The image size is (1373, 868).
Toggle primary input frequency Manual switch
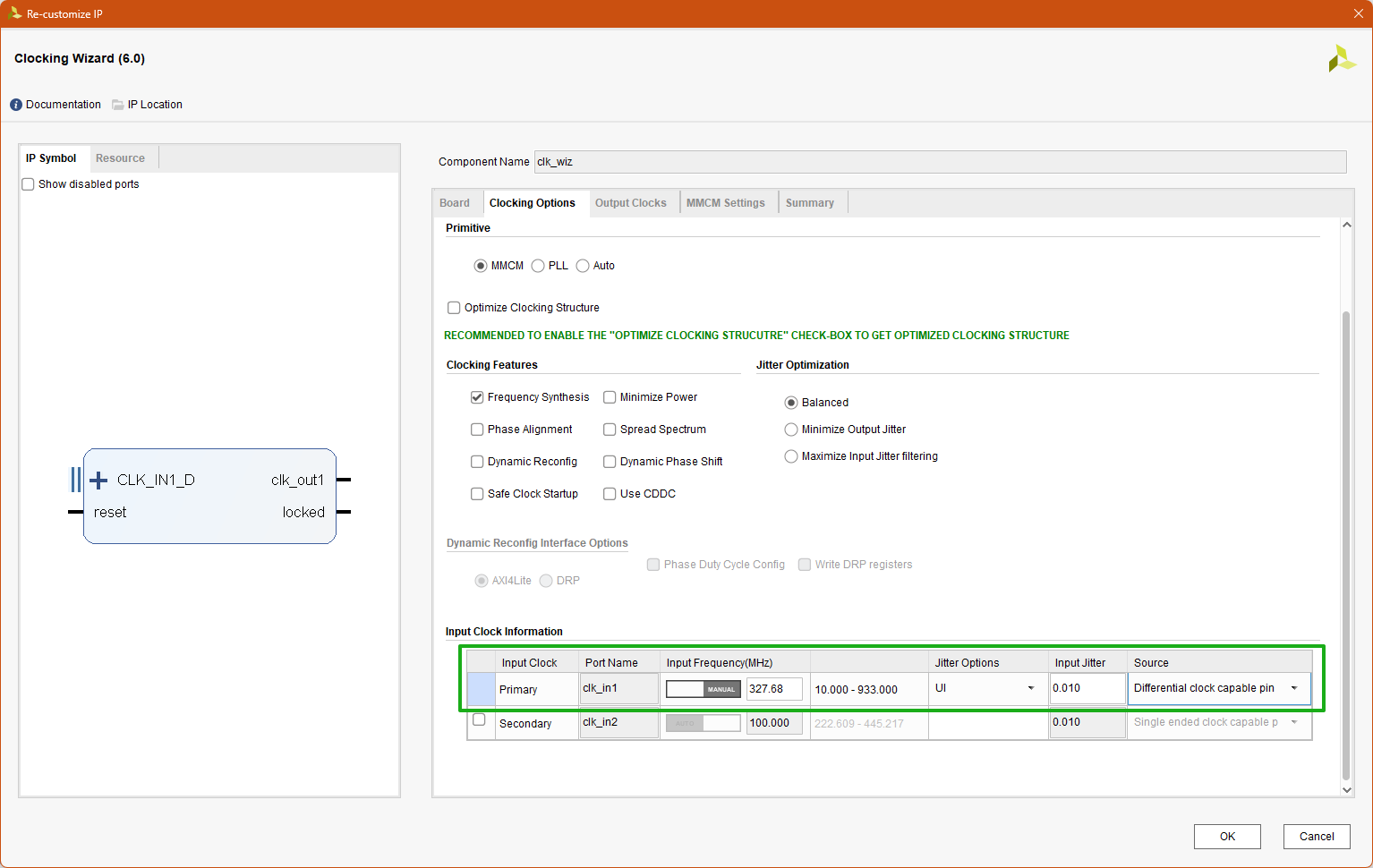click(x=704, y=689)
